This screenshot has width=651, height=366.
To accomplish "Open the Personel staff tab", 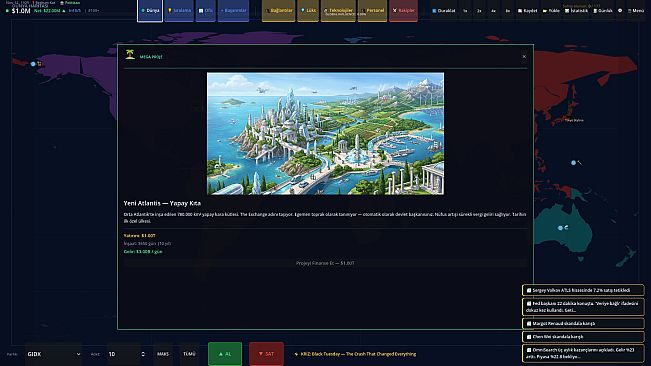I will coord(372,10).
